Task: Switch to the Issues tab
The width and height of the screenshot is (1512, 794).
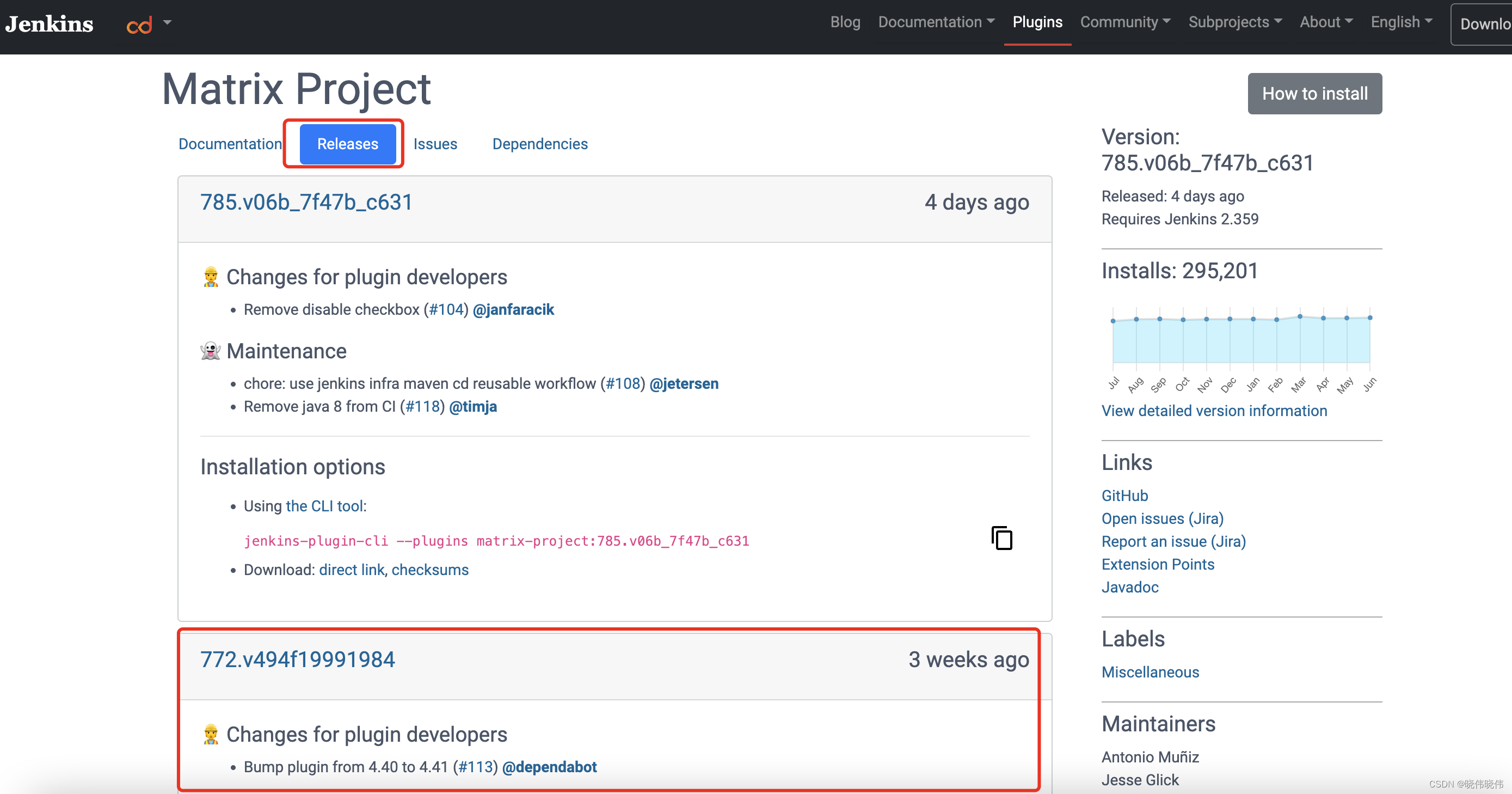Action: point(435,144)
